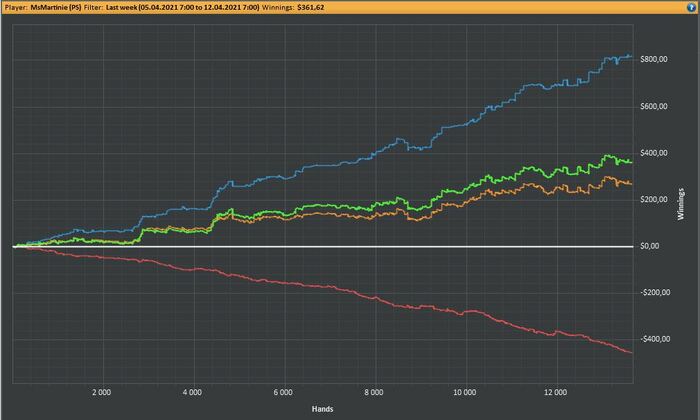Image resolution: width=700 pixels, height=420 pixels.
Task: Click the Hands x-axis title
Action: (x=322, y=409)
